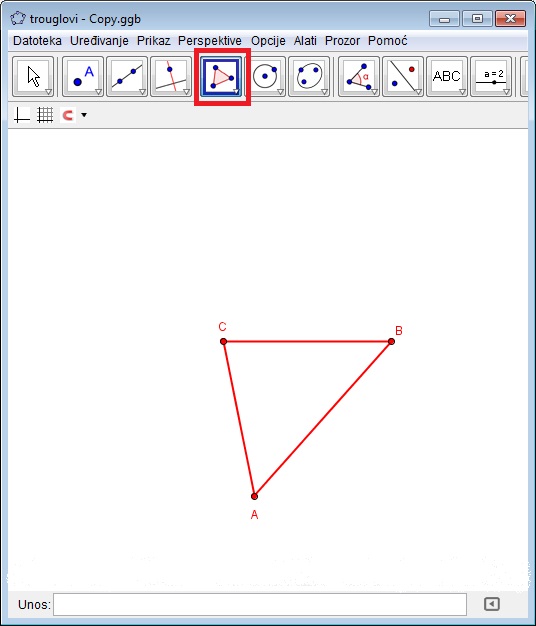Click the input help arrow button
Image resolution: width=536 pixels, height=626 pixels.
click(492, 604)
